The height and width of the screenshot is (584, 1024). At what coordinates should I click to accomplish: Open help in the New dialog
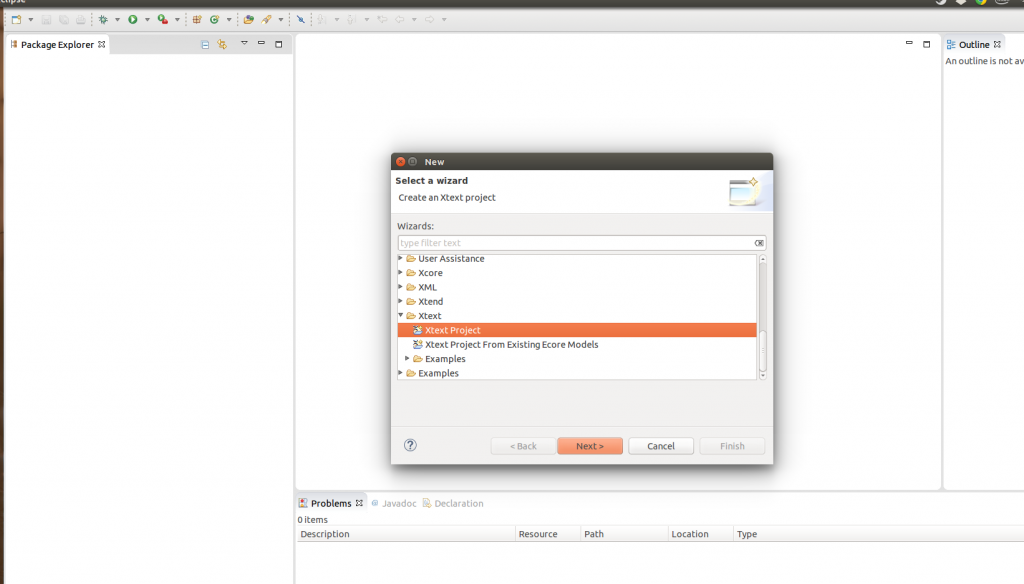point(410,446)
